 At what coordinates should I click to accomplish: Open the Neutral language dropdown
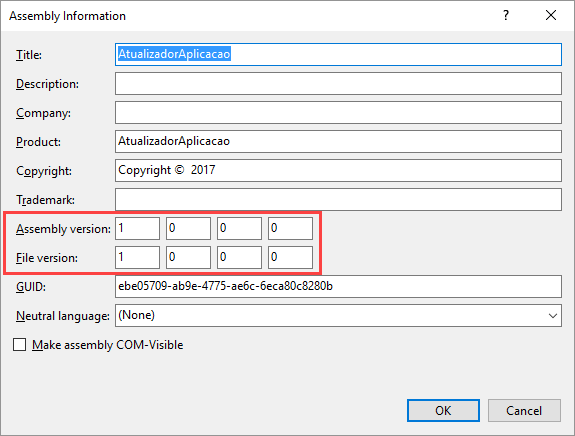(x=338, y=315)
